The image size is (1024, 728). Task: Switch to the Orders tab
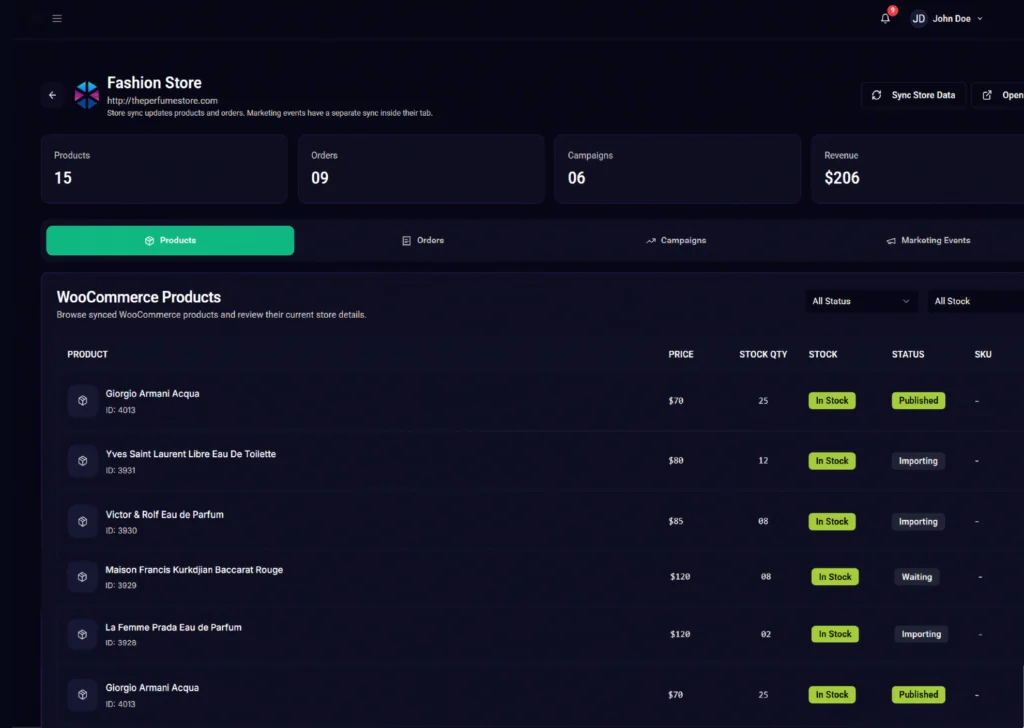tap(423, 240)
